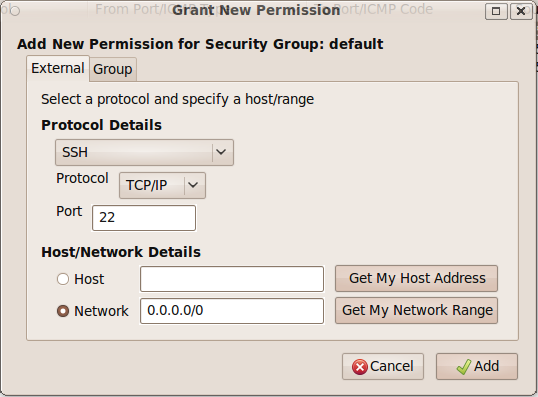Viewport: 538px width, 397px height.
Task: Click Get My Host Address button
Action: point(417,278)
